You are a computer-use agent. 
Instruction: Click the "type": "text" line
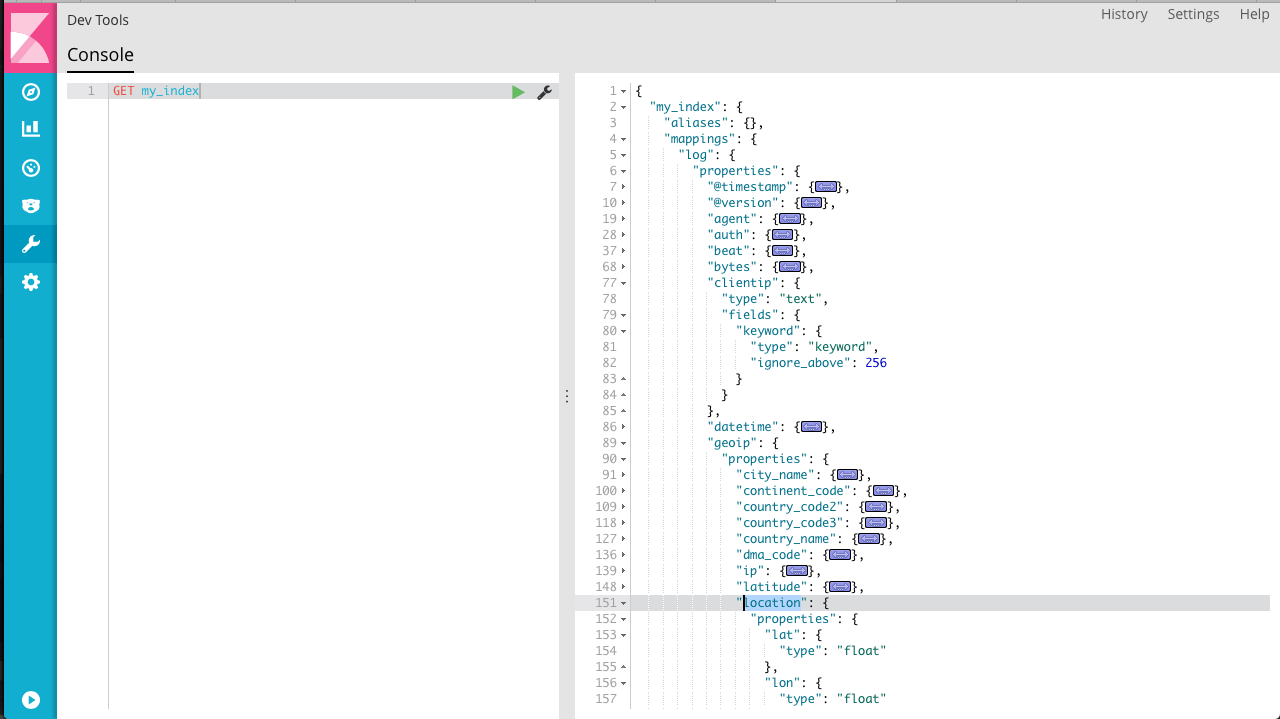pos(775,299)
